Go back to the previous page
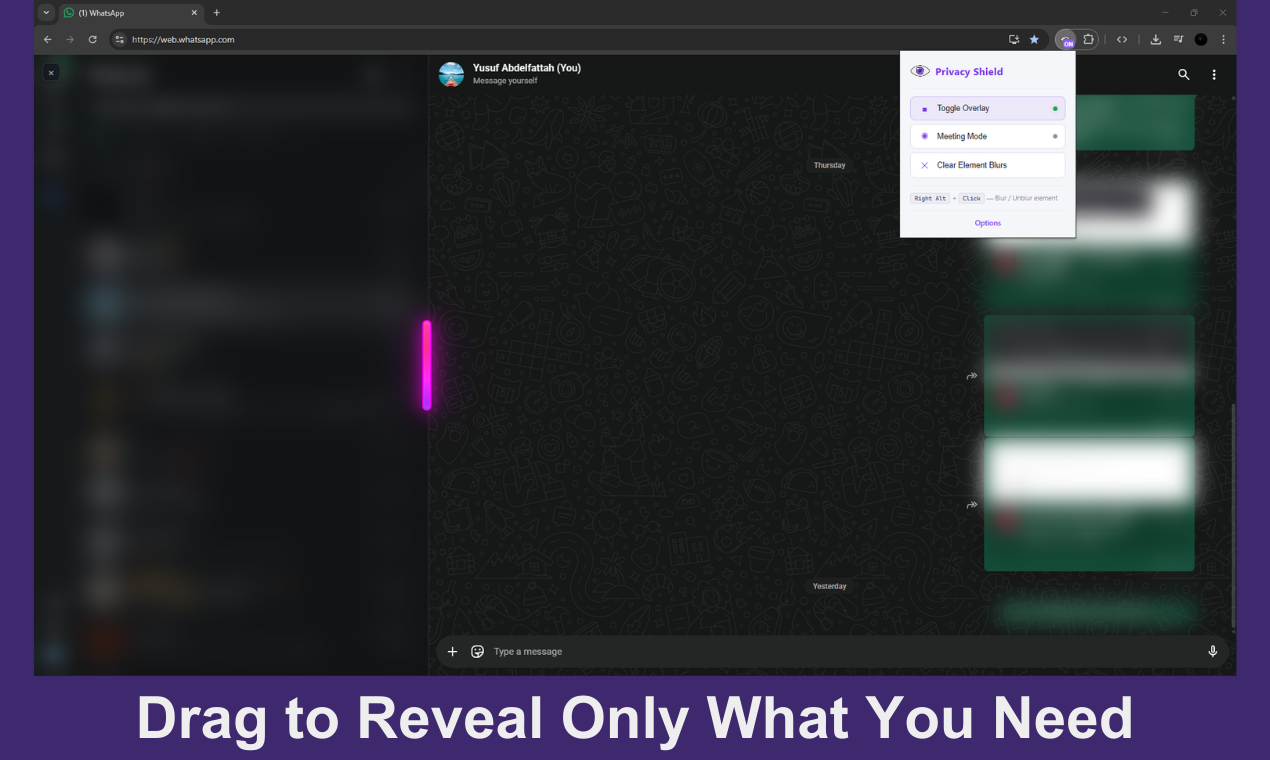Image resolution: width=1270 pixels, height=760 pixels. (47, 39)
